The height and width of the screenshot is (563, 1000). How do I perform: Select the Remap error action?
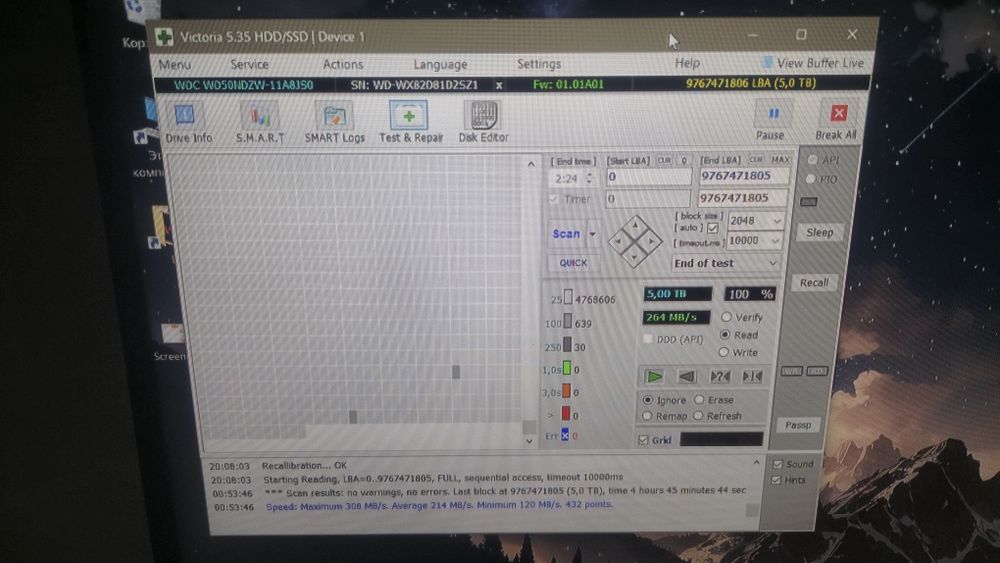coord(647,416)
